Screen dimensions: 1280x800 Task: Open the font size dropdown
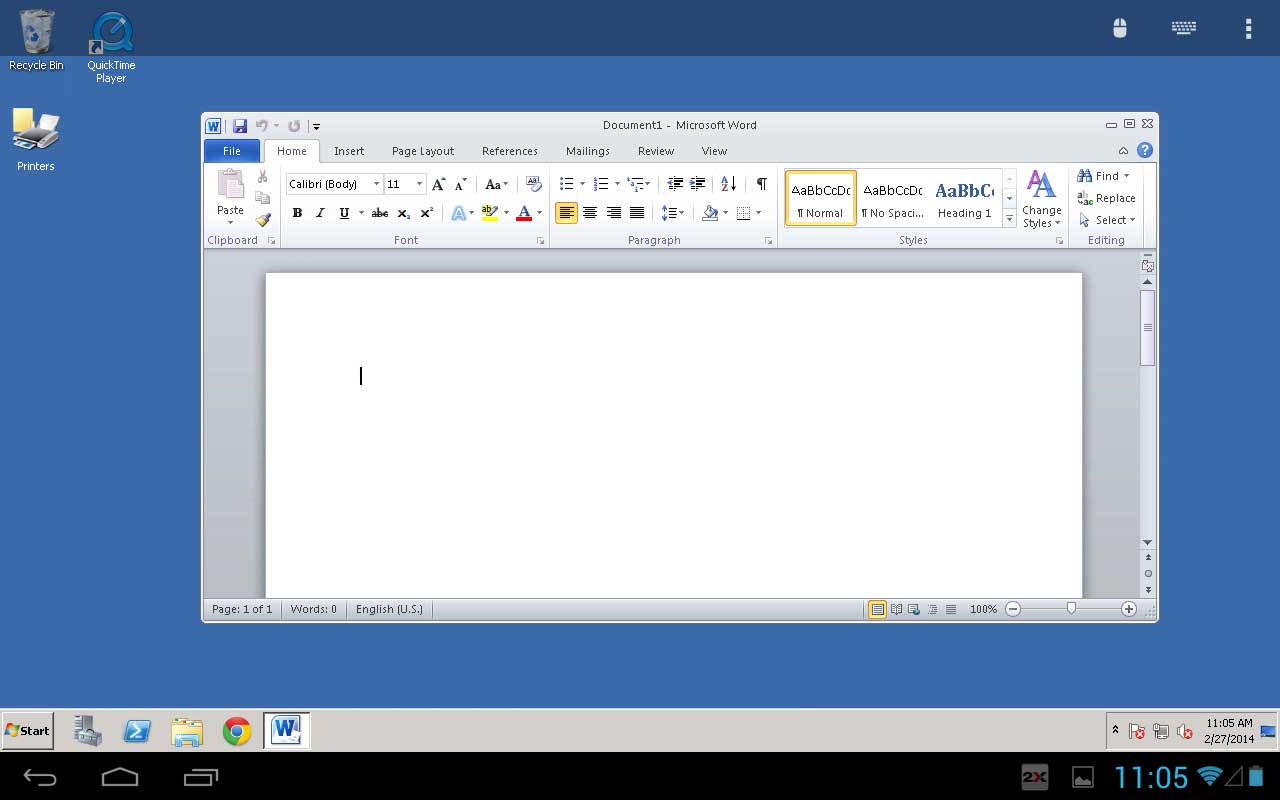(420, 184)
